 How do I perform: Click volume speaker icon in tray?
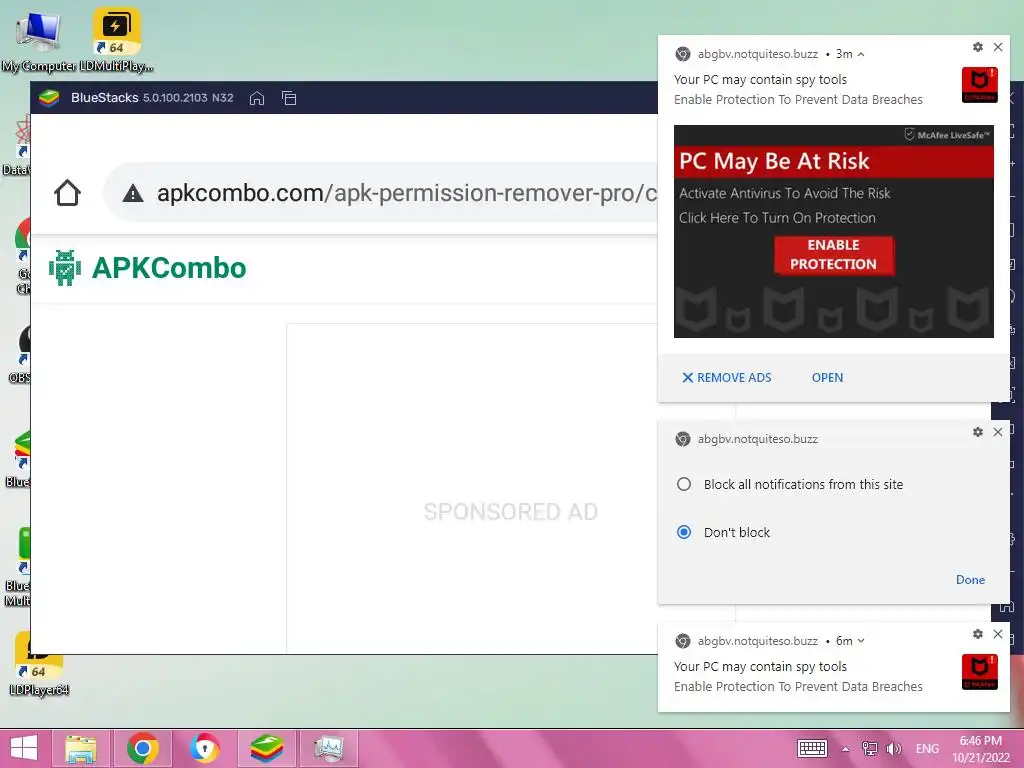(x=894, y=748)
